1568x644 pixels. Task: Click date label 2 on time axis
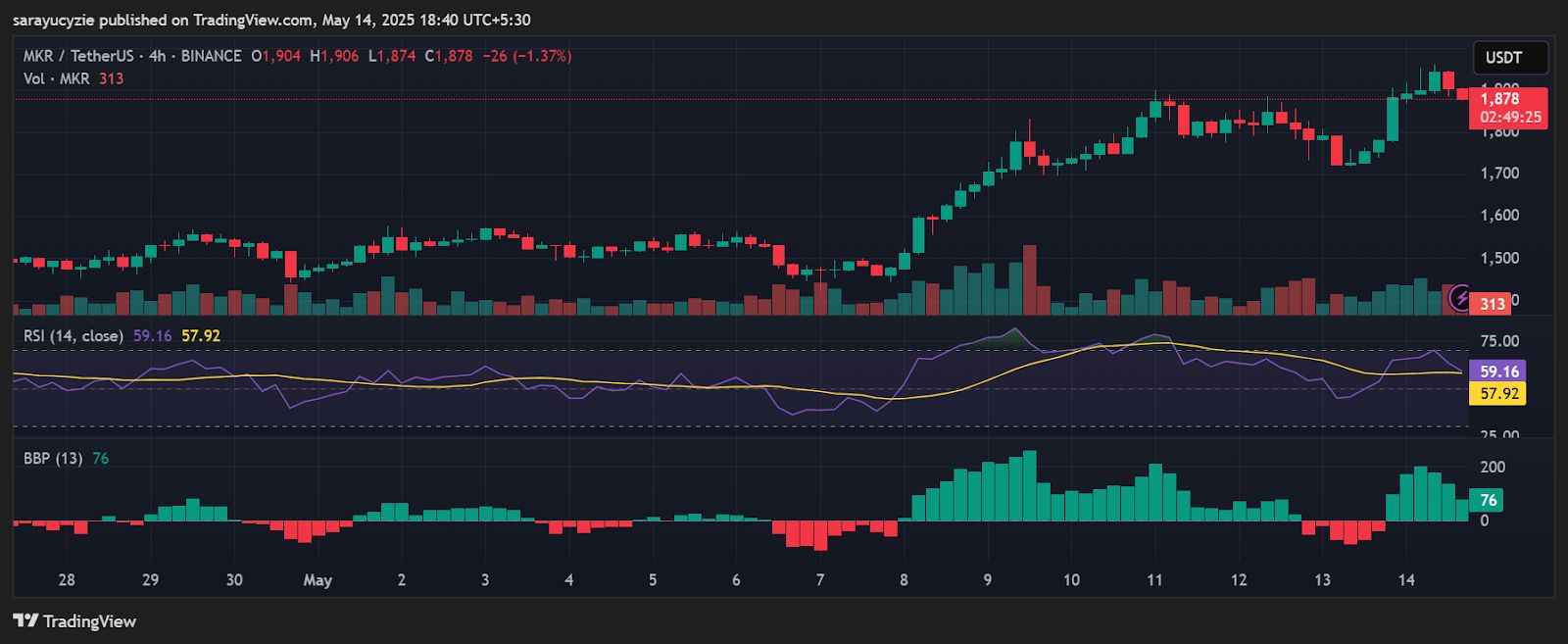(x=402, y=579)
